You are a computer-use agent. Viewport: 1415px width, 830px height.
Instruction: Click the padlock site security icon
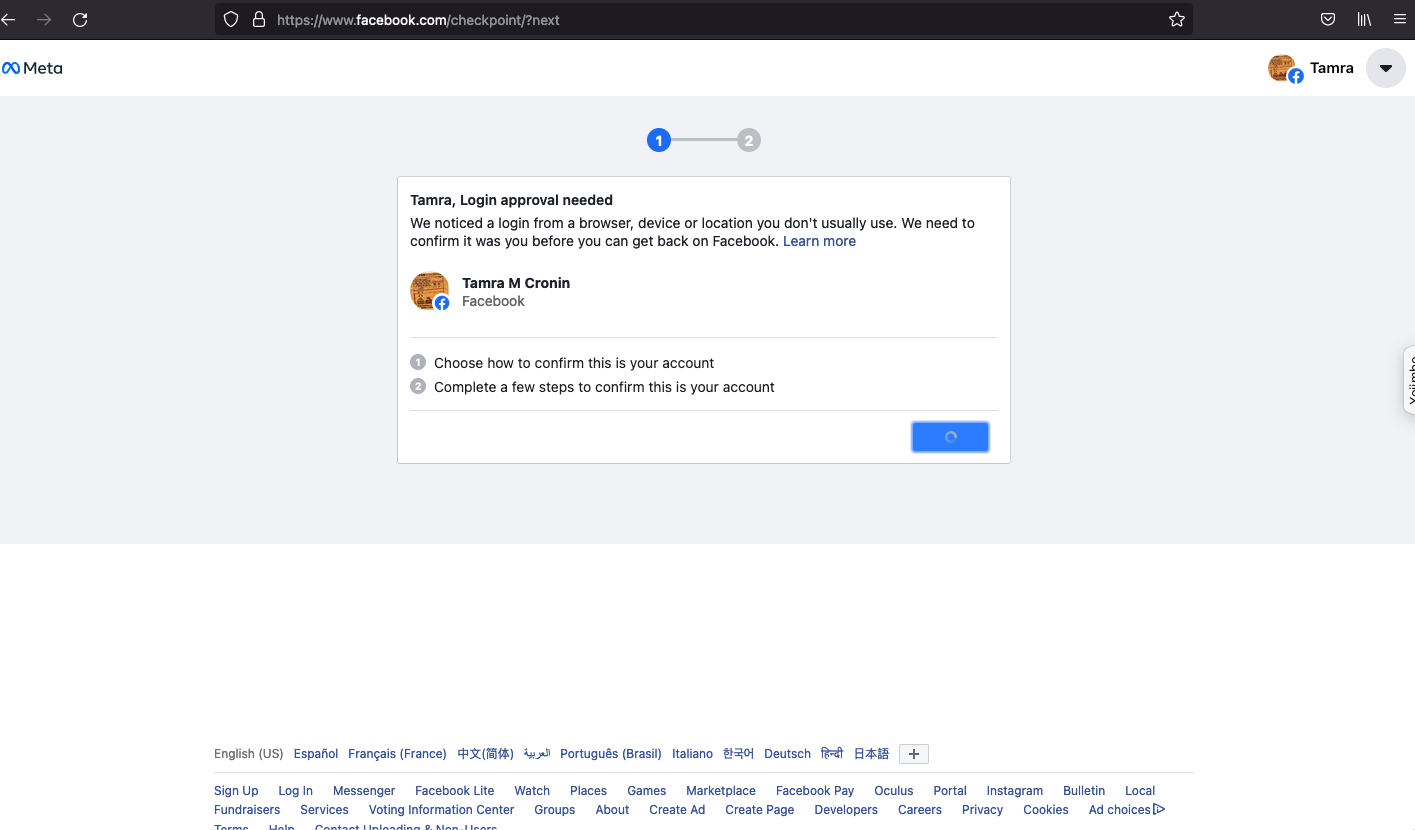point(259,19)
